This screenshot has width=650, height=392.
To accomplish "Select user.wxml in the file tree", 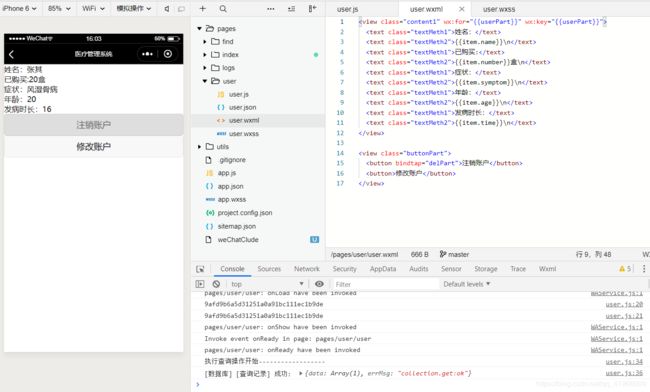I will 244,120.
